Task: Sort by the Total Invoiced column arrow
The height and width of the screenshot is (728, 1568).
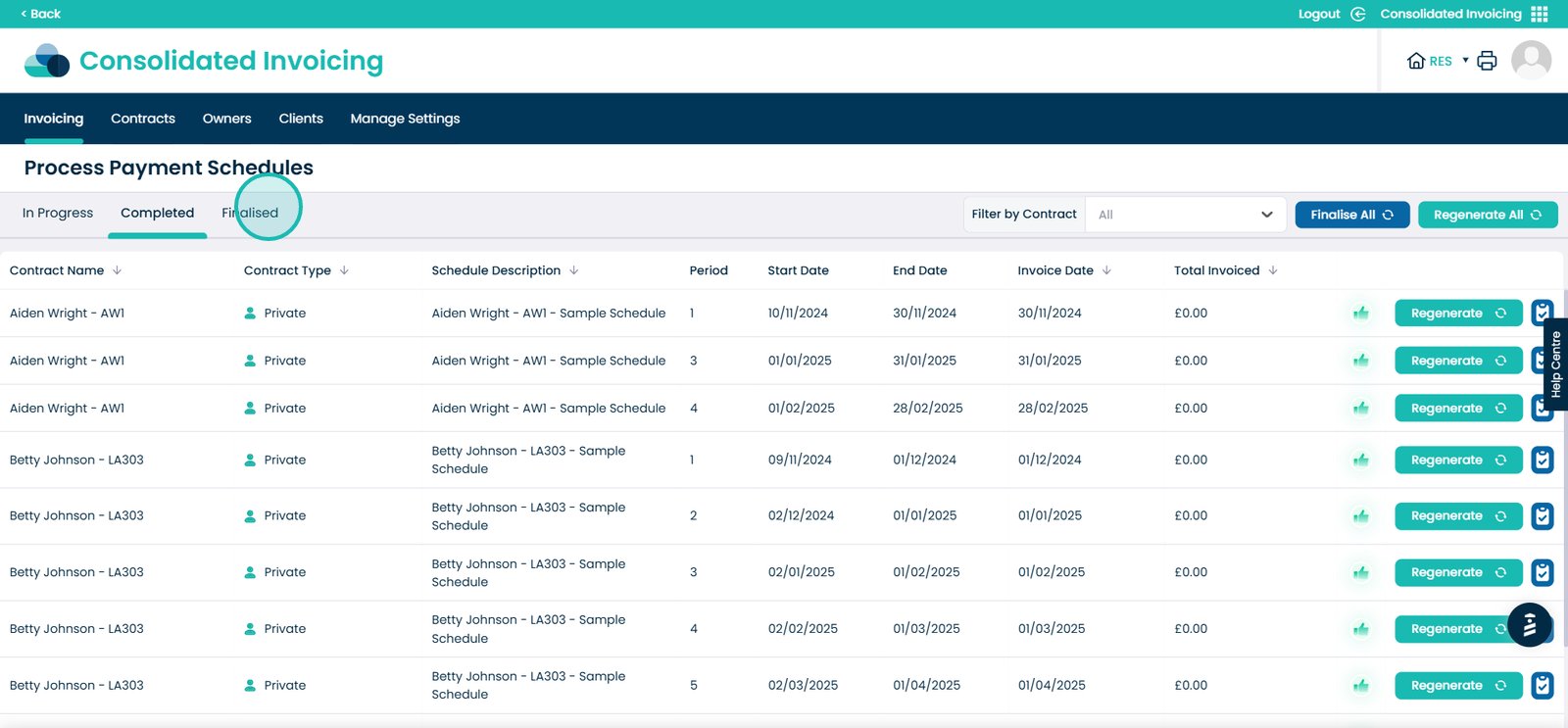Action: 1273,270
